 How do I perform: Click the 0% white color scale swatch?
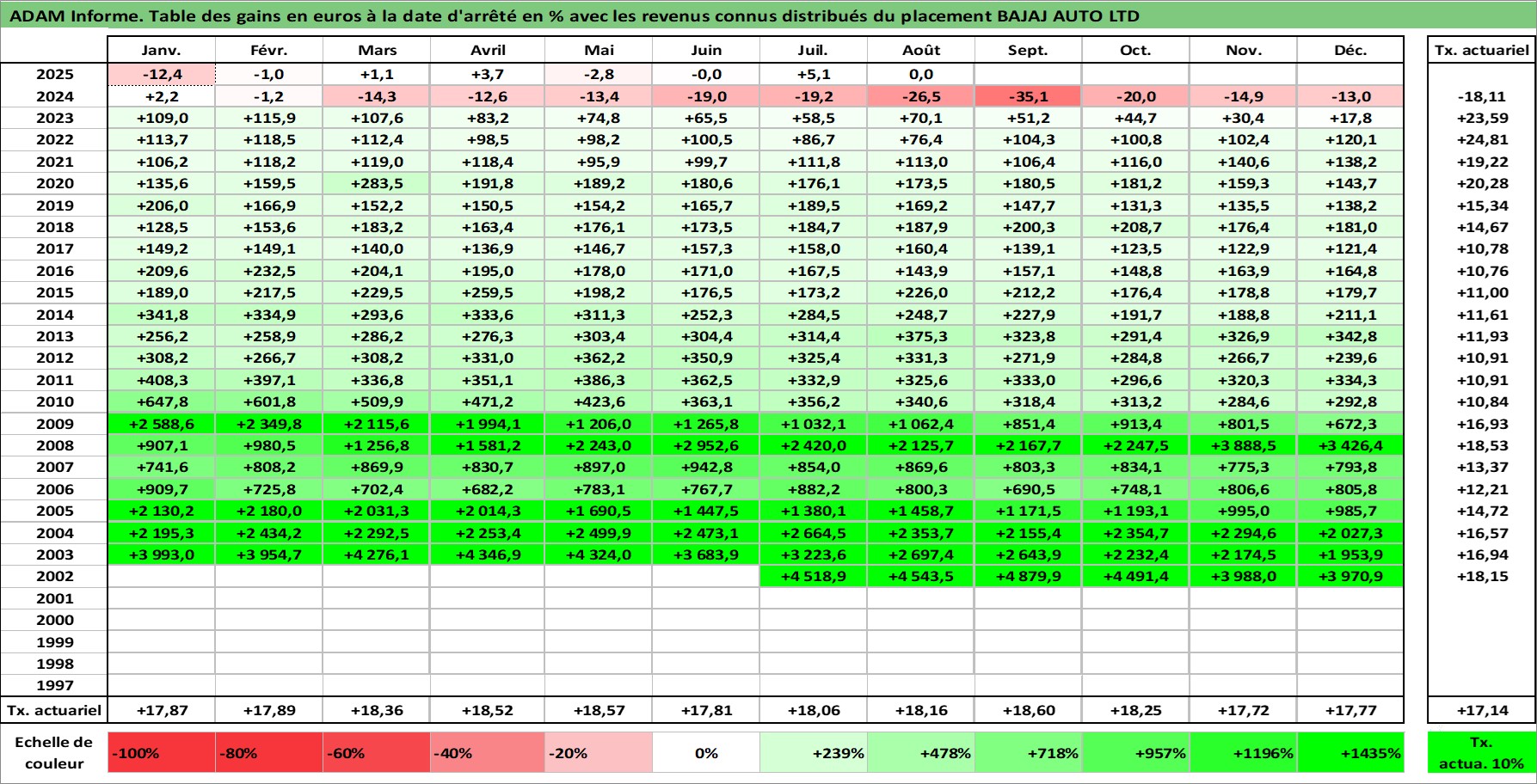click(x=706, y=753)
